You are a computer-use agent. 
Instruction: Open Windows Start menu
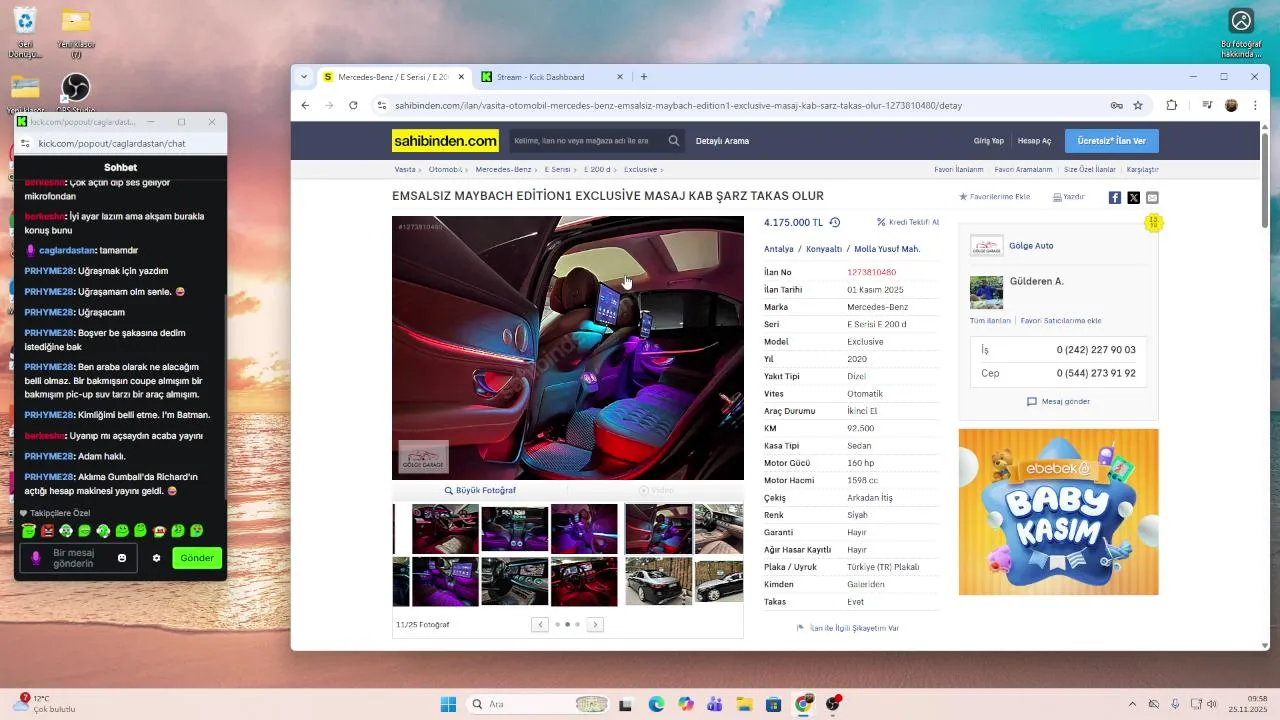[448, 704]
